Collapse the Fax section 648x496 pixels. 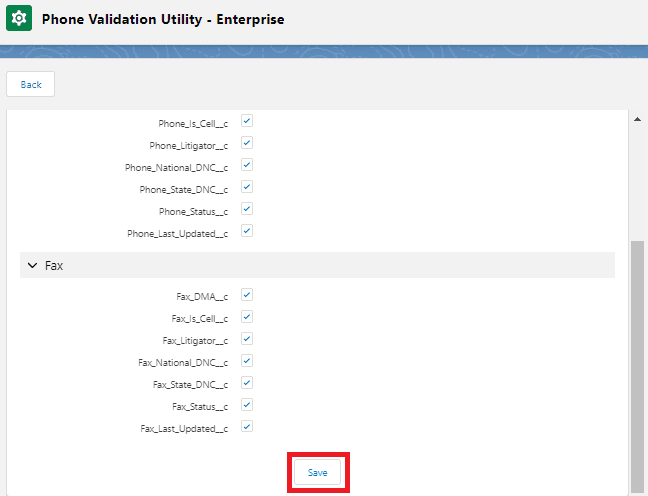[x=33, y=266]
